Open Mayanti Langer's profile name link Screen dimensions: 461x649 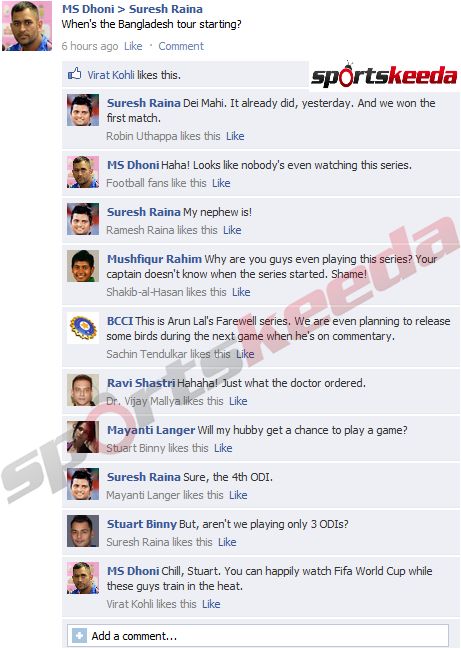[151, 430]
